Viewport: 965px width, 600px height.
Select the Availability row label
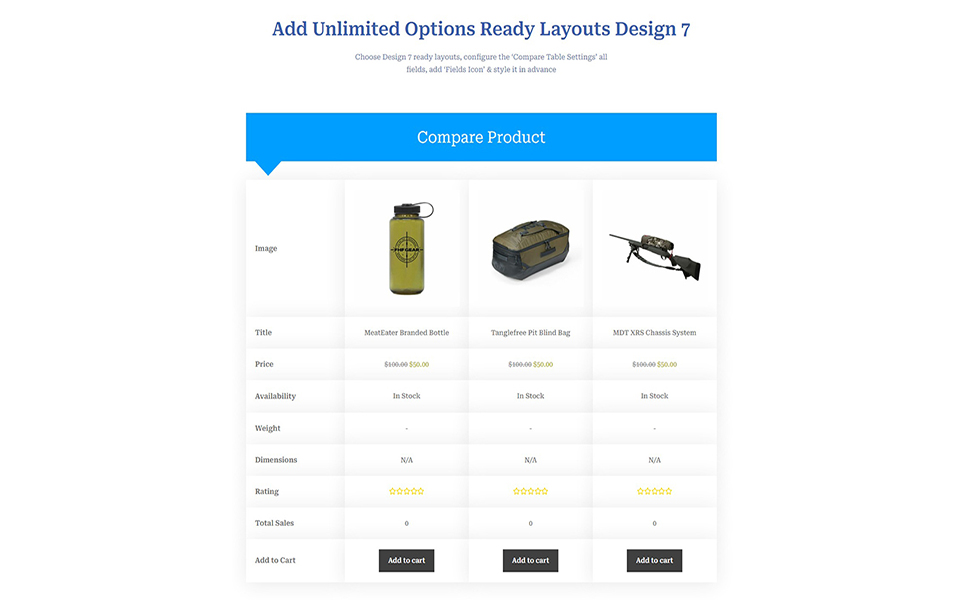pos(275,397)
